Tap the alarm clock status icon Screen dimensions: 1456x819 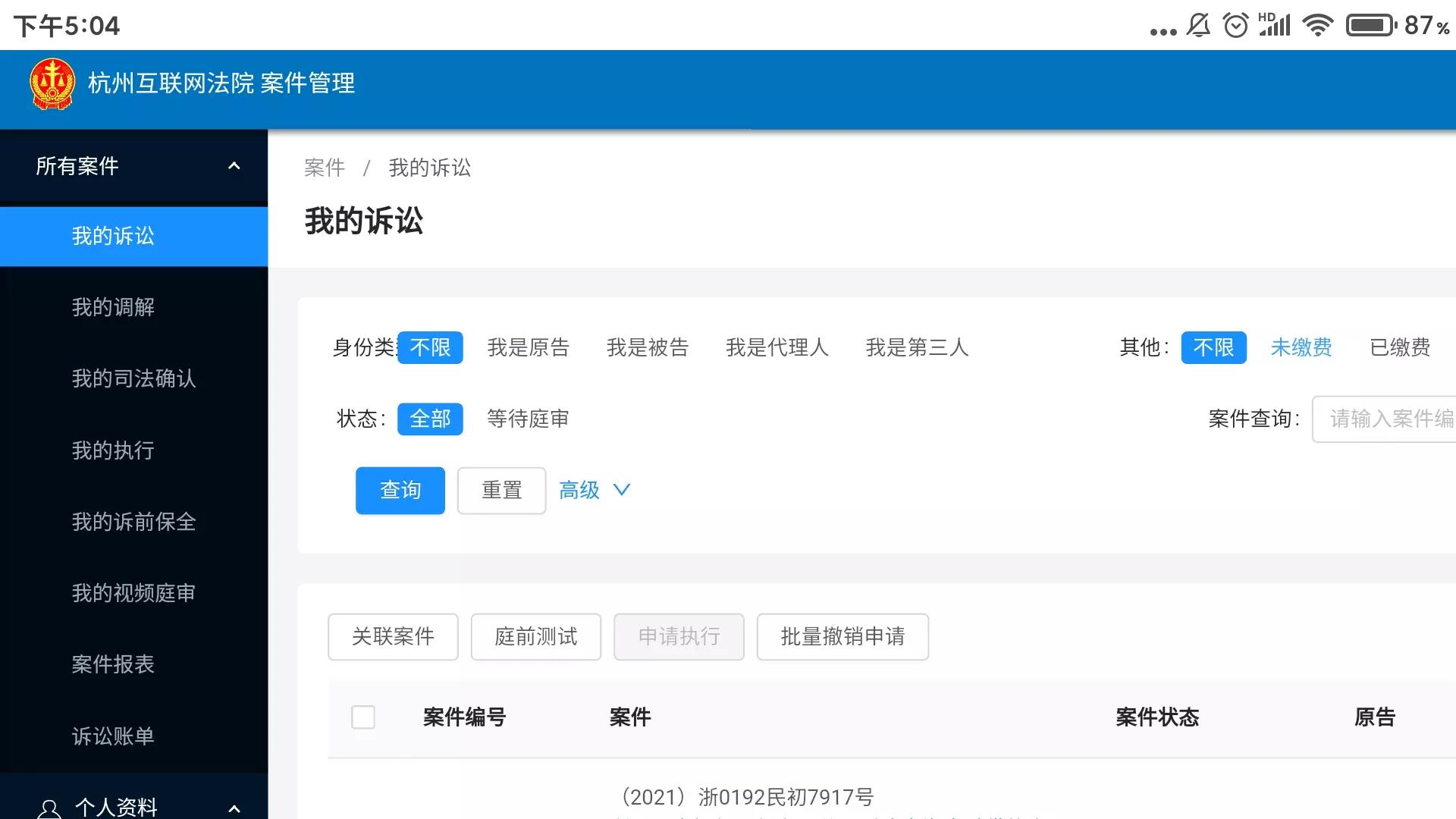coord(1236,26)
